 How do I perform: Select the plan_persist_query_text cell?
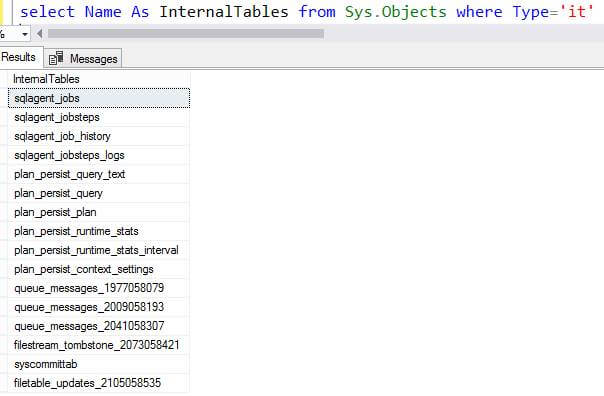point(99,174)
